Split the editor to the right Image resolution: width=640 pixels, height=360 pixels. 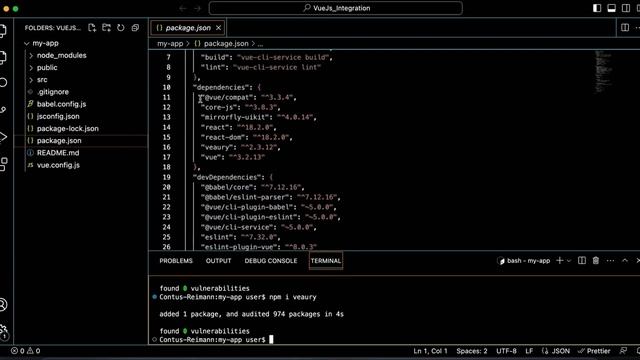[x=625, y=27]
